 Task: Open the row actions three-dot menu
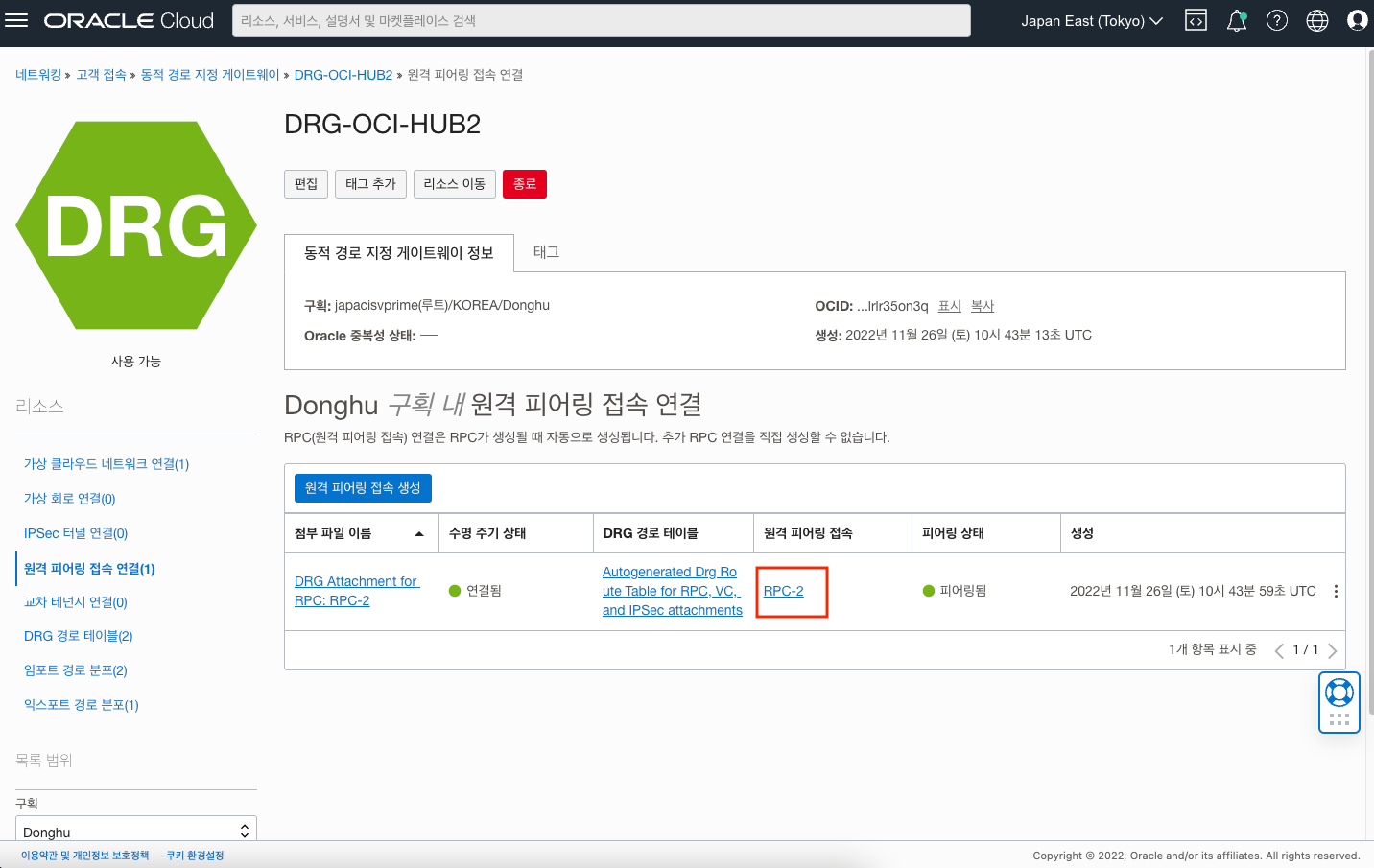(x=1336, y=591)
